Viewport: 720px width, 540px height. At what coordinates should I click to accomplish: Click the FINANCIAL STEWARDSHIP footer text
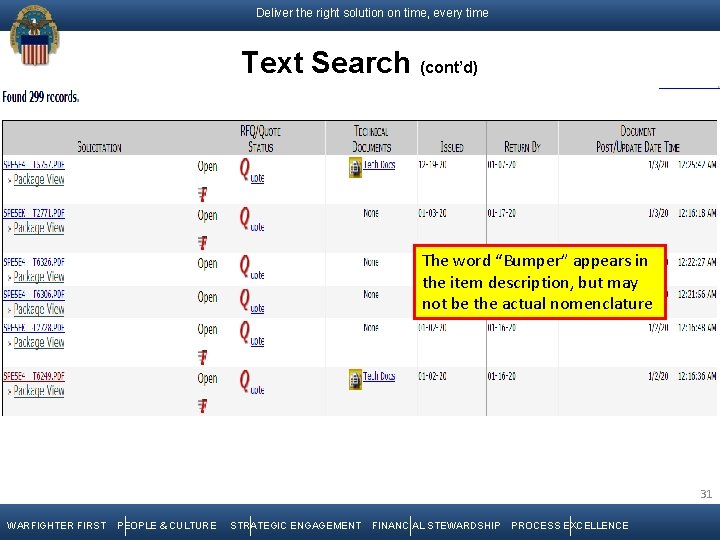(436, 525)
